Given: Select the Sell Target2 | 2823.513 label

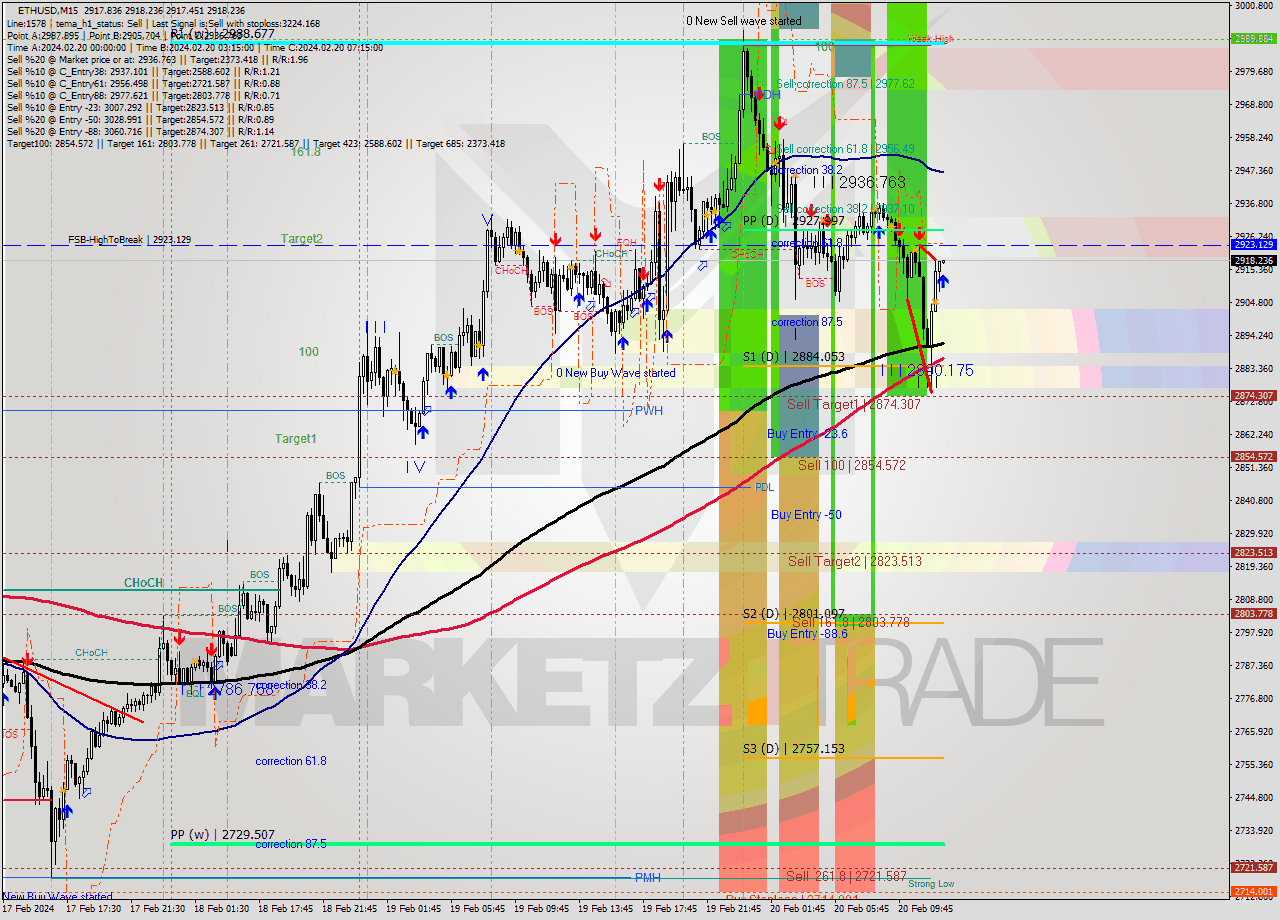Looking at the screenshot, I should [854, 562].
